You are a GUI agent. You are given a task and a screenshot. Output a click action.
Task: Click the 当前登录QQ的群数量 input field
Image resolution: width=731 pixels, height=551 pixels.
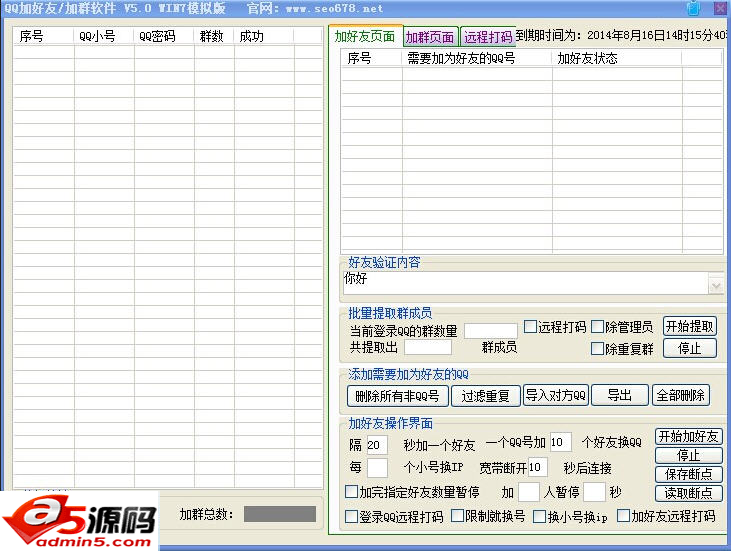point(490,331)
